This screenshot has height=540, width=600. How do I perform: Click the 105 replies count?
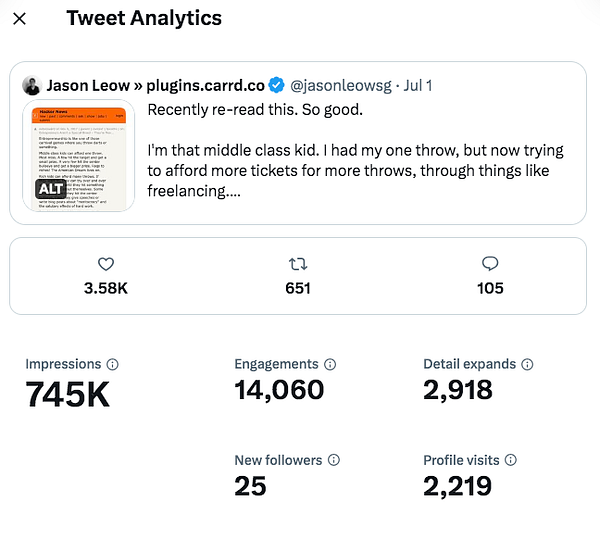click(490, 288)
